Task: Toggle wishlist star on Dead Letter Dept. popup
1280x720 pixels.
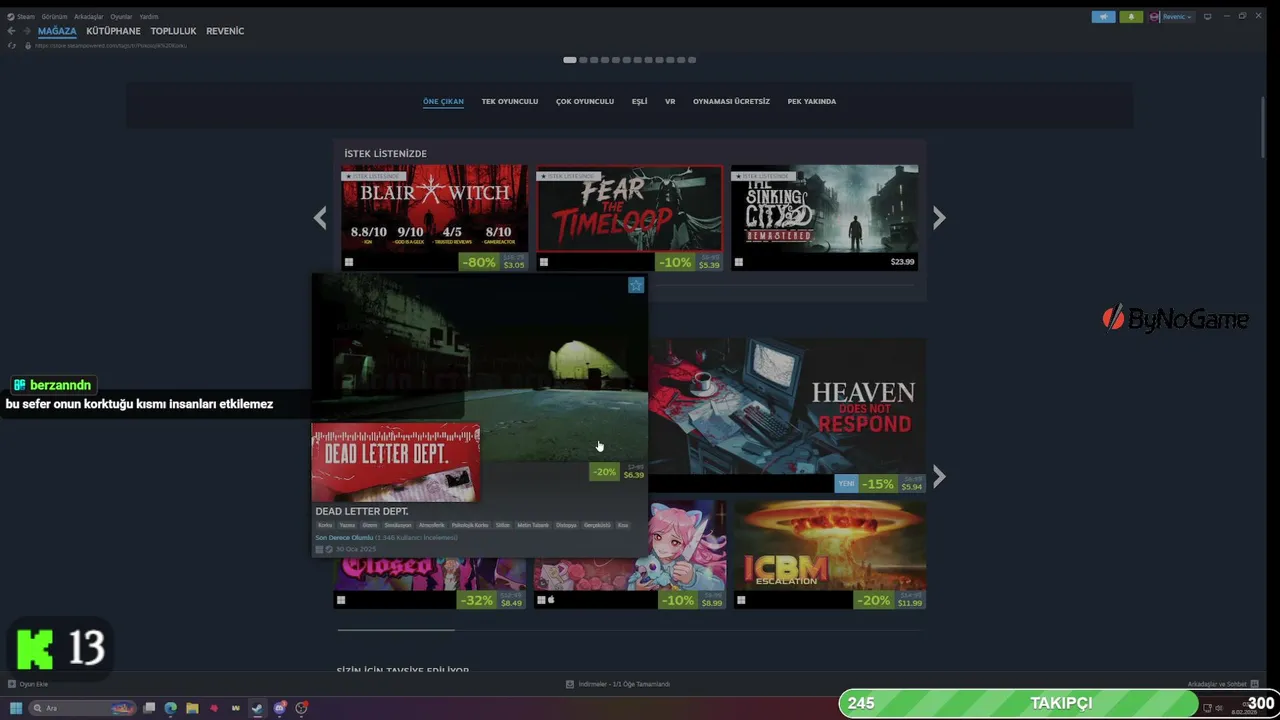Action: coord(636,285)
